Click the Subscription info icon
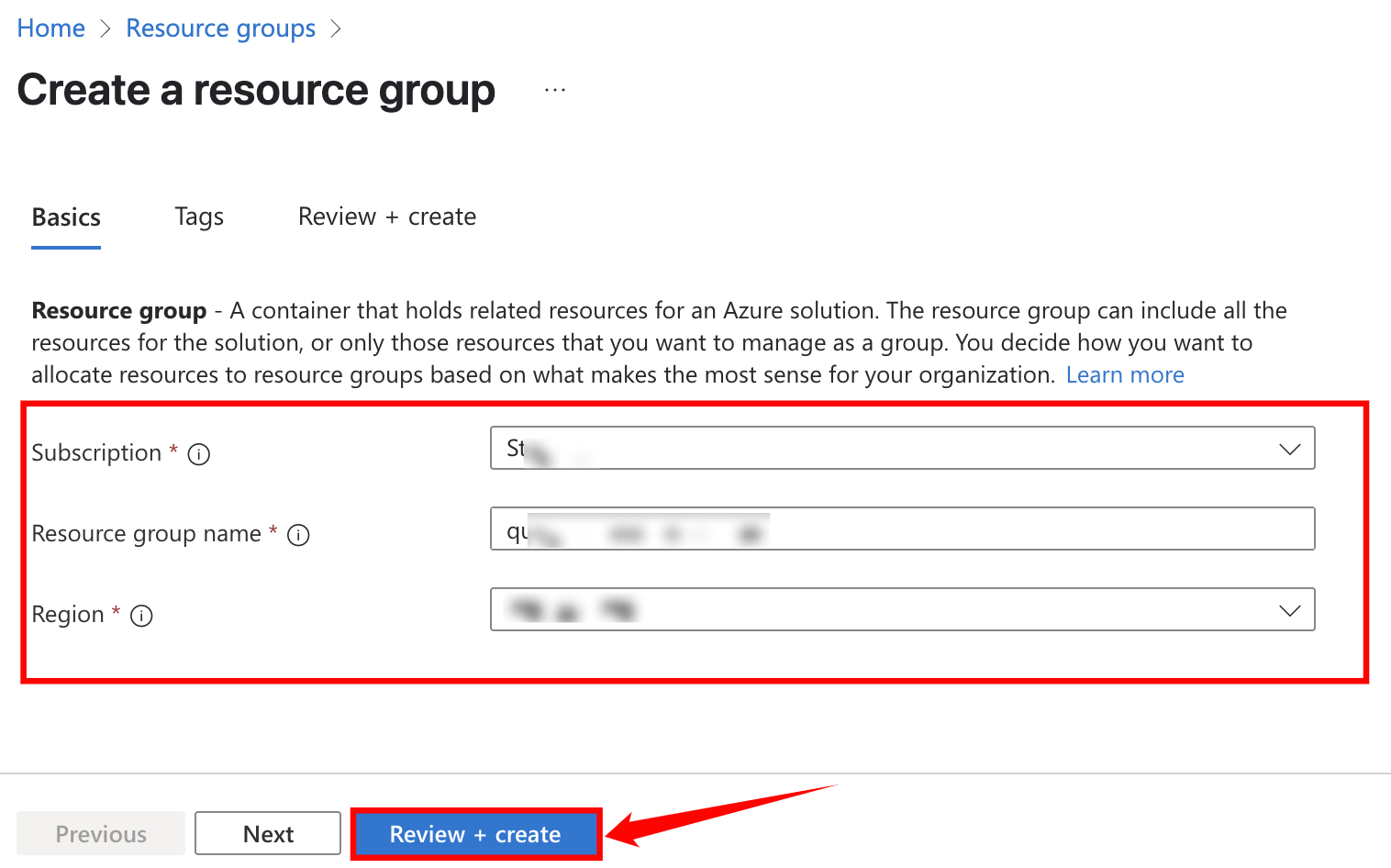This screenshot has height=868, width=1391. (198, 453)
